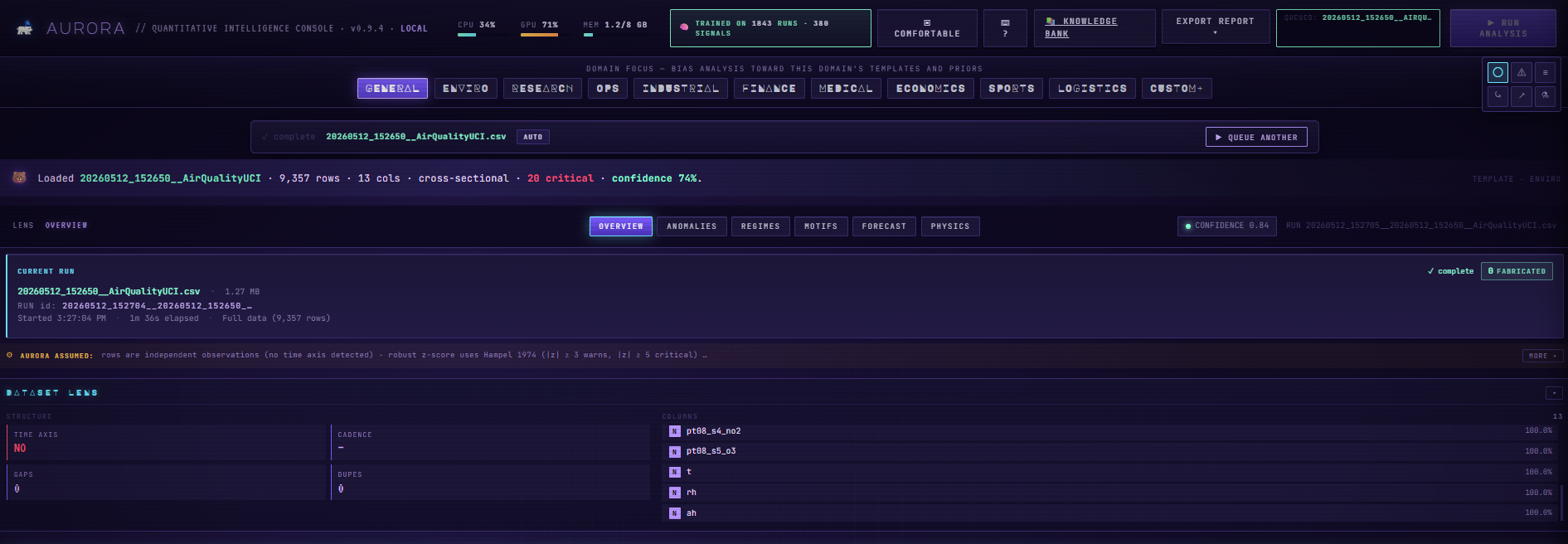Click the Trained on 1843 runs badge
The image size is (1568, 544).
770,28
